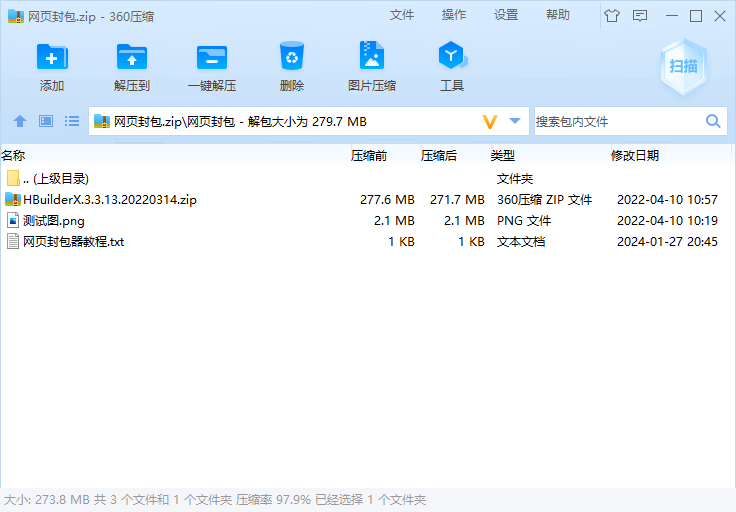This screenshot has width=736, height=512.
Task: Click the path address bar text
Action: (240, 122)
